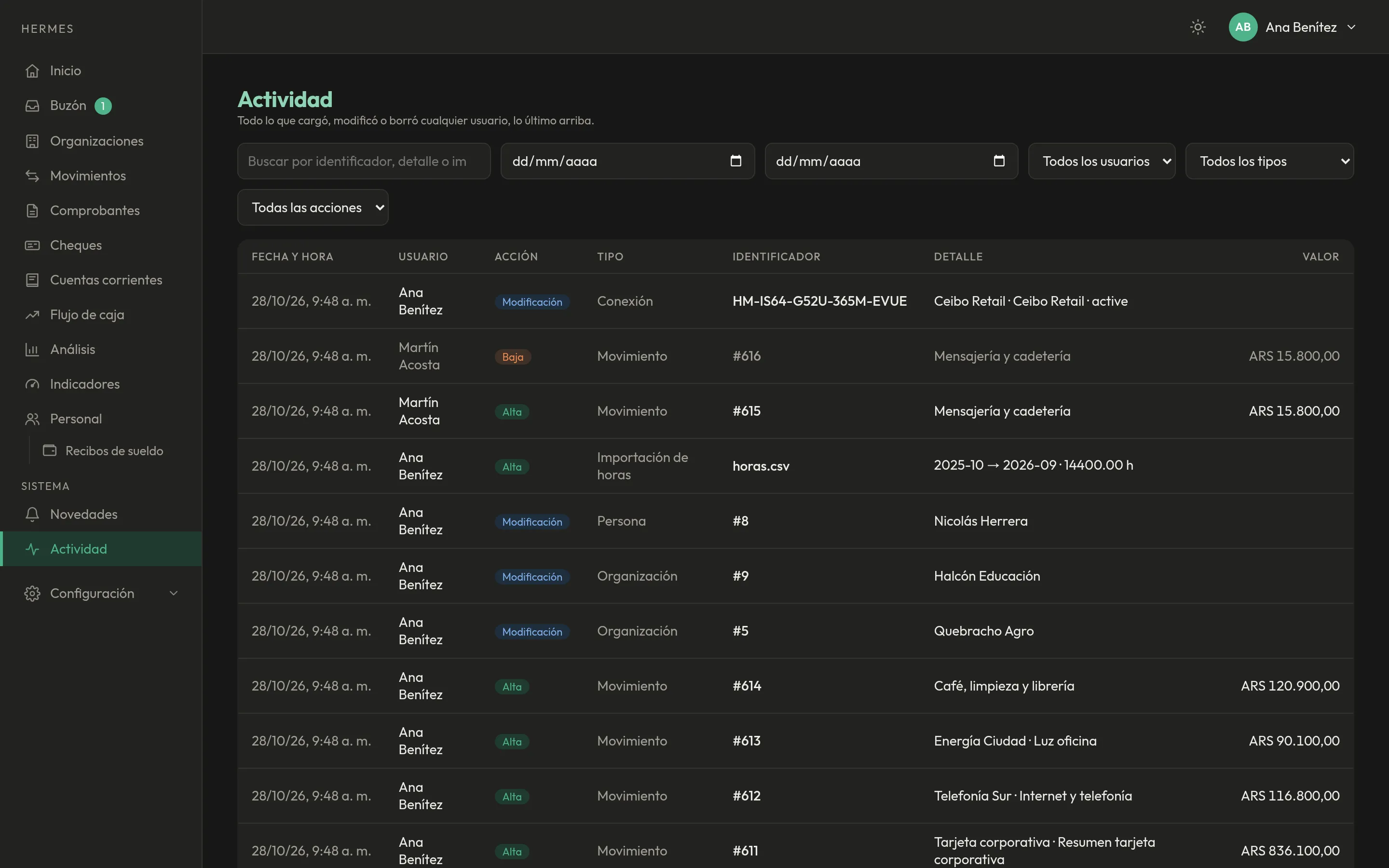
Task: Go to Movimientos in sidebar
Action: tap(101, 176)
